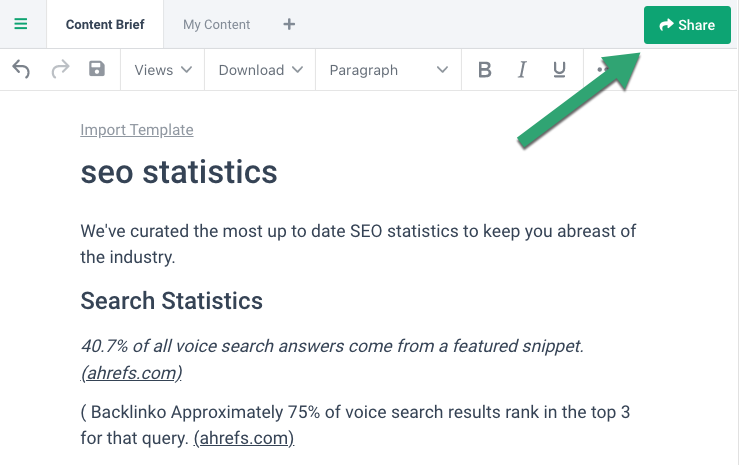Add a new tab with plus icon
The height and width of the screenshot is (465, 739).
click(289, 24)
